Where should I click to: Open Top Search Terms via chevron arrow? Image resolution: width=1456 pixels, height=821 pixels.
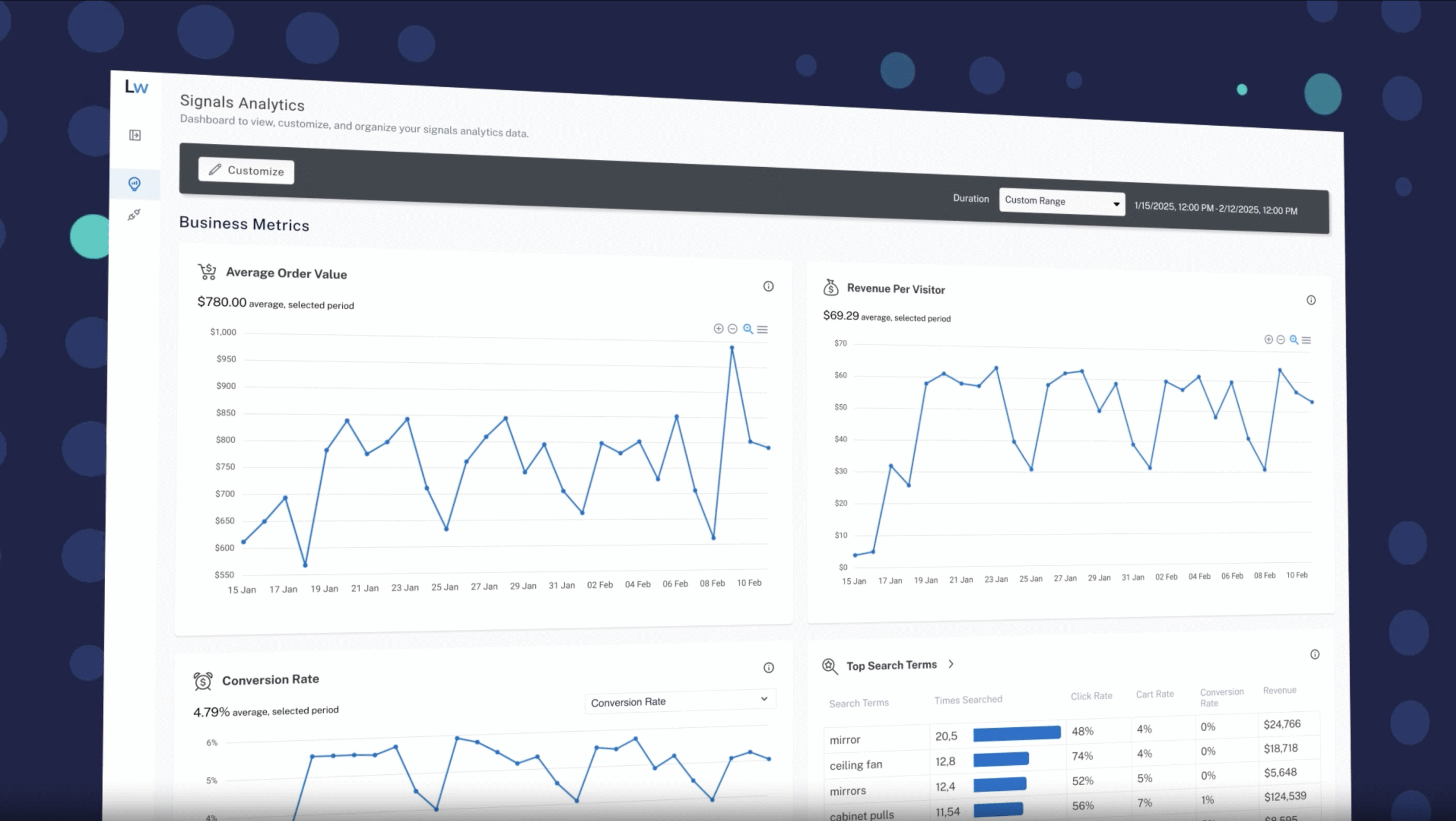click(951, 664)
